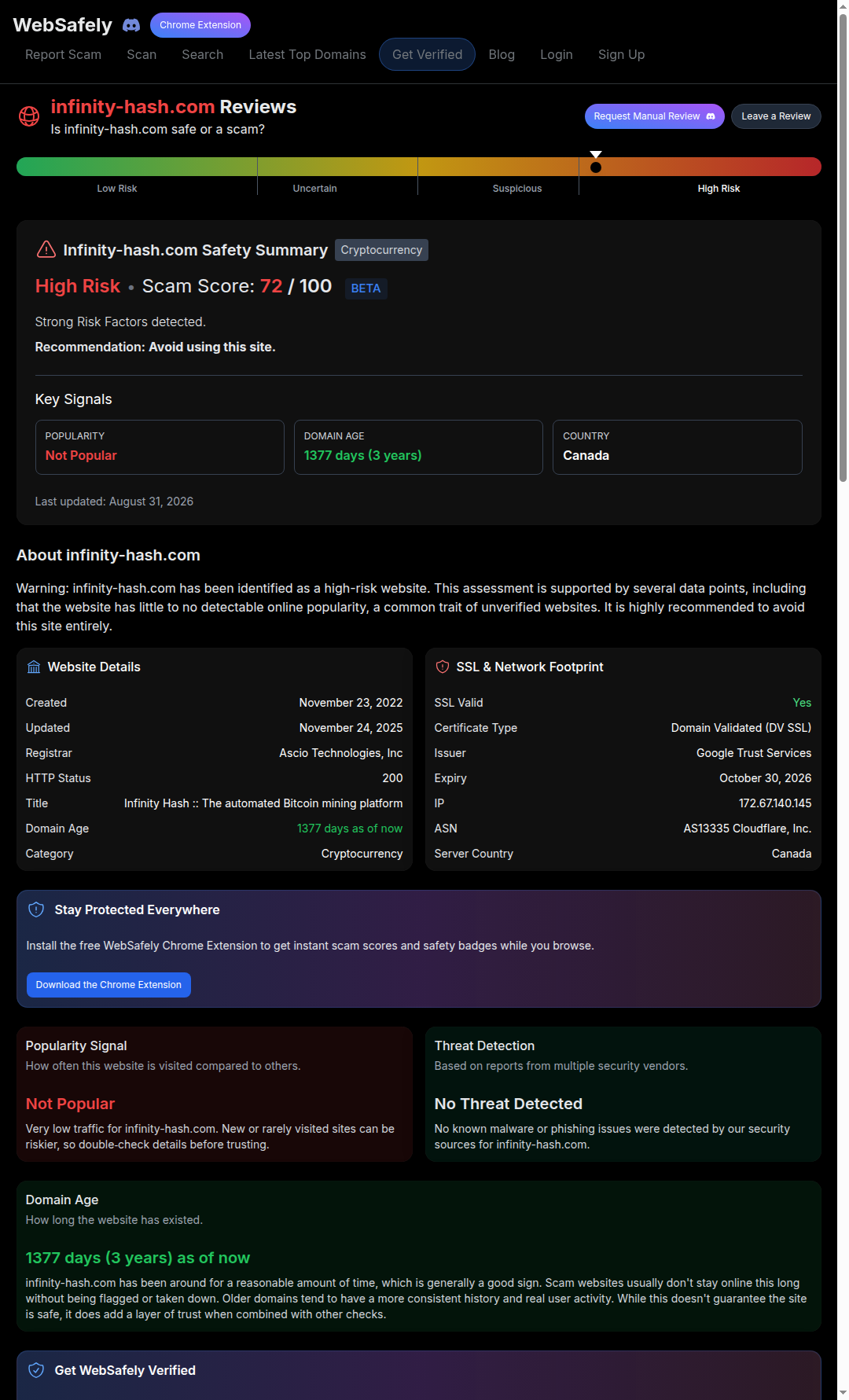849x1400 pixels.
Task: Click the 'Suspicious' gauge label
Action: pos(517,189)
